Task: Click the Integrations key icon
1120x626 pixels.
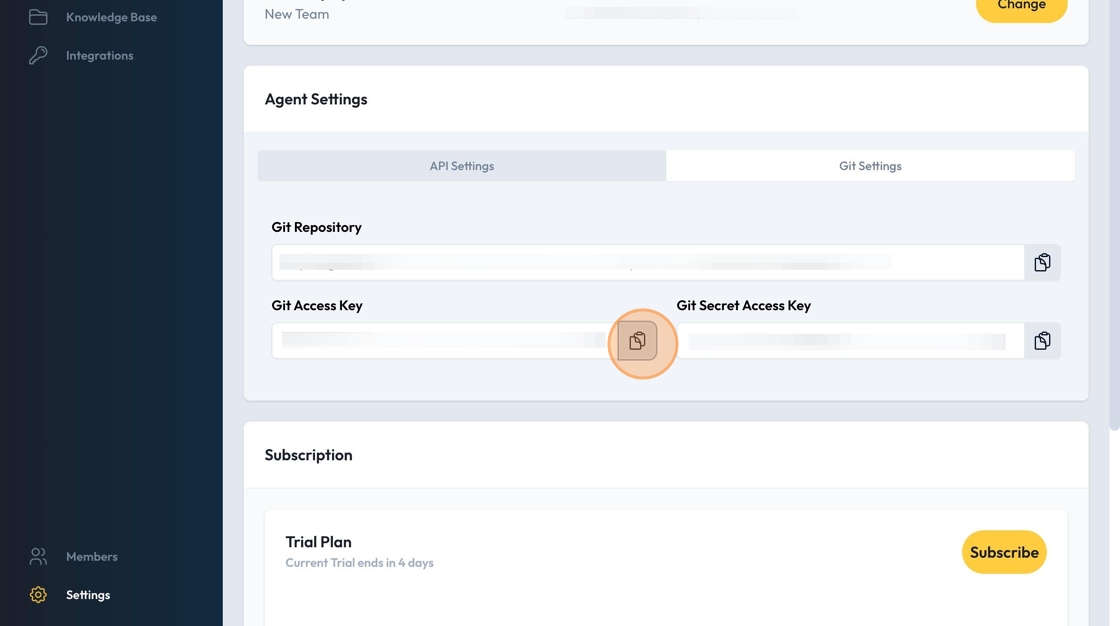Action: point(38,55)
